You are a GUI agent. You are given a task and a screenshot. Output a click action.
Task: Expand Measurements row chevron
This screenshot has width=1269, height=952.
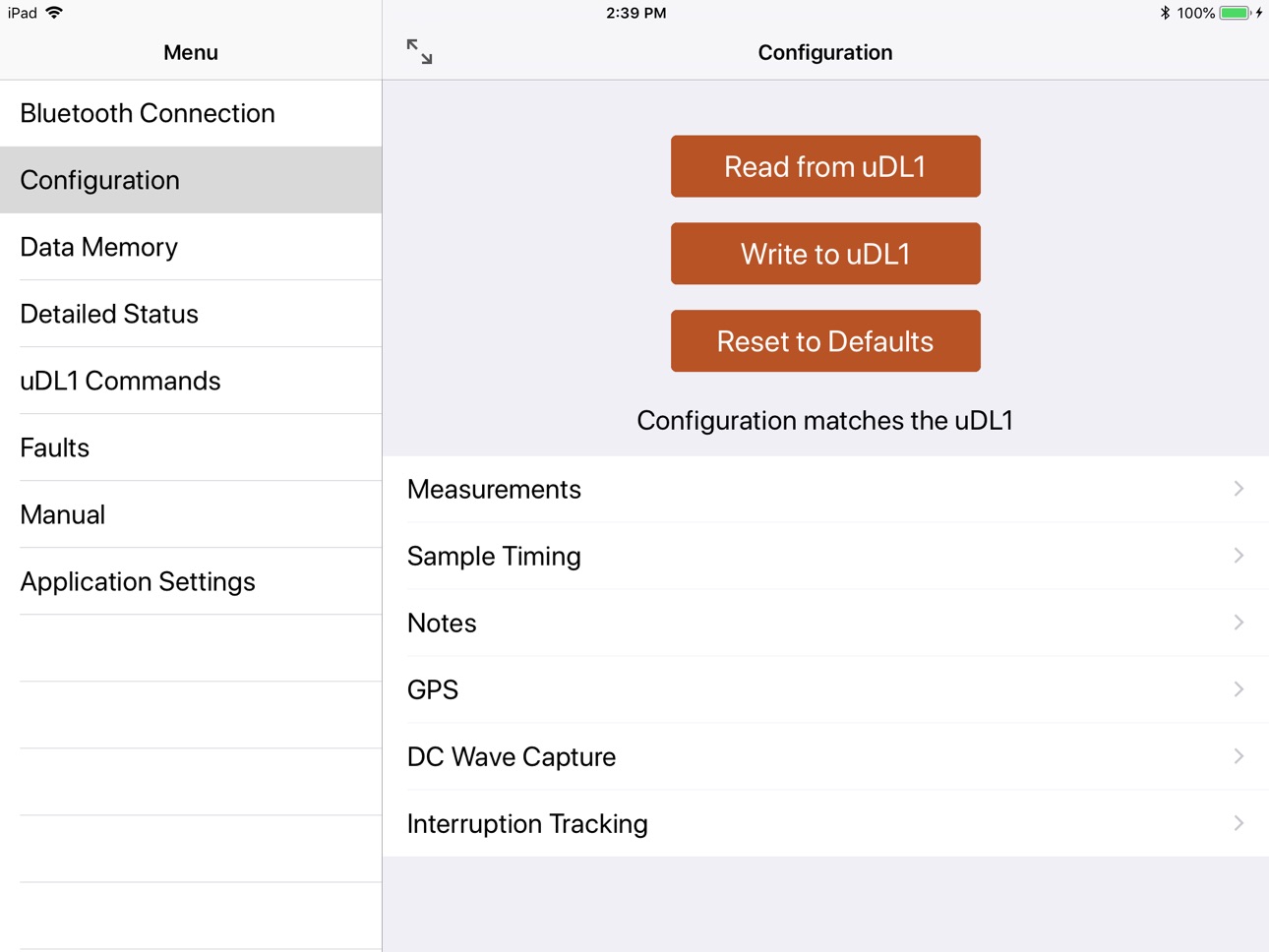click(x=1239, y=489)
